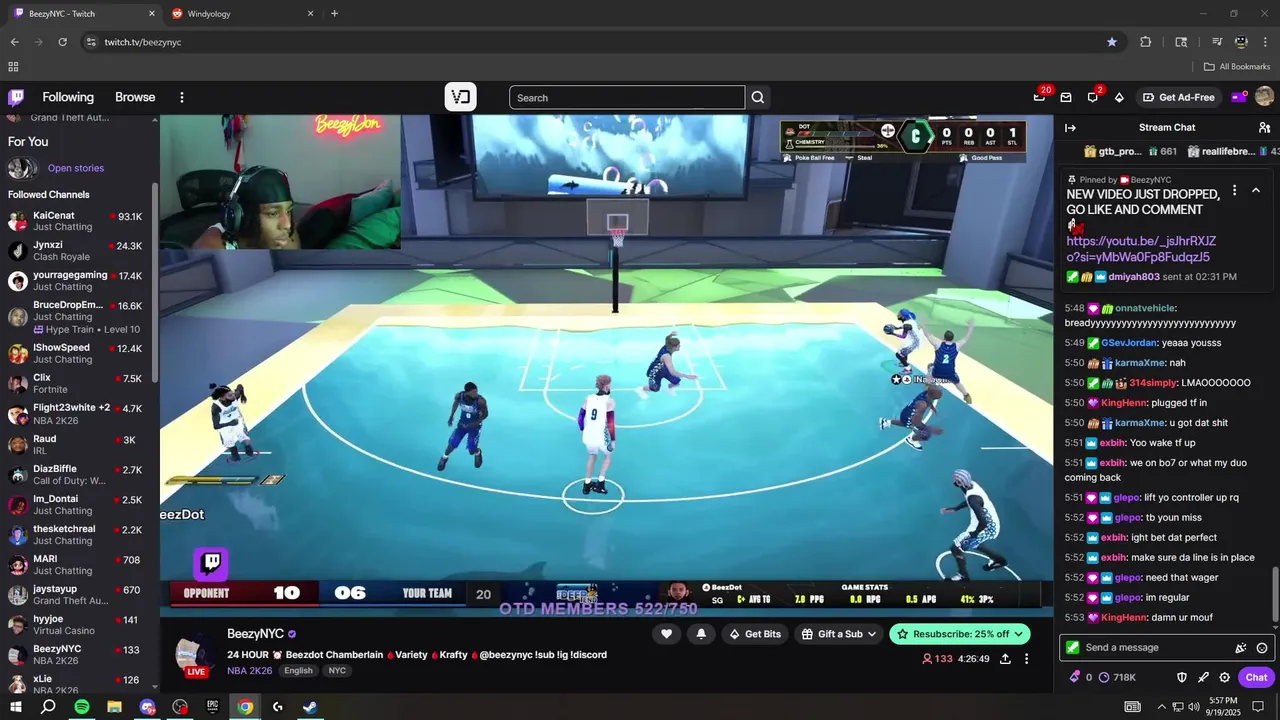Open the BeezyNYC channel name link
The height and width of the screenshot is (720, 1280).
pos(255,634)
